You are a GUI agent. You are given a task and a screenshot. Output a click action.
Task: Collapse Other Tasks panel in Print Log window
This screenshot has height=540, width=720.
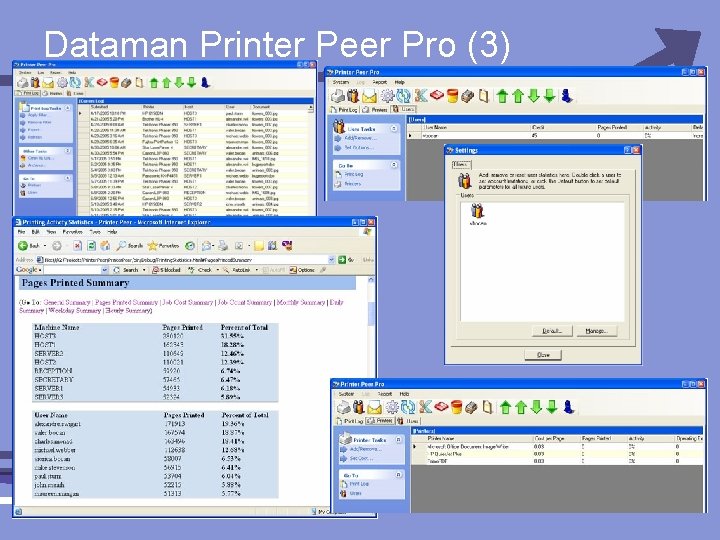(x=68, y=151)
